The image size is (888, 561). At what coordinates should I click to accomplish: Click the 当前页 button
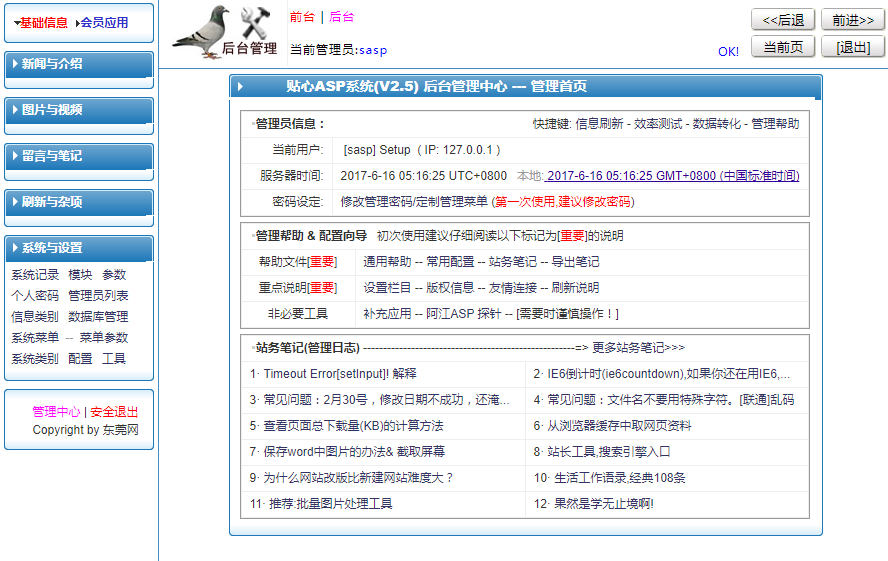coord(783,47)
